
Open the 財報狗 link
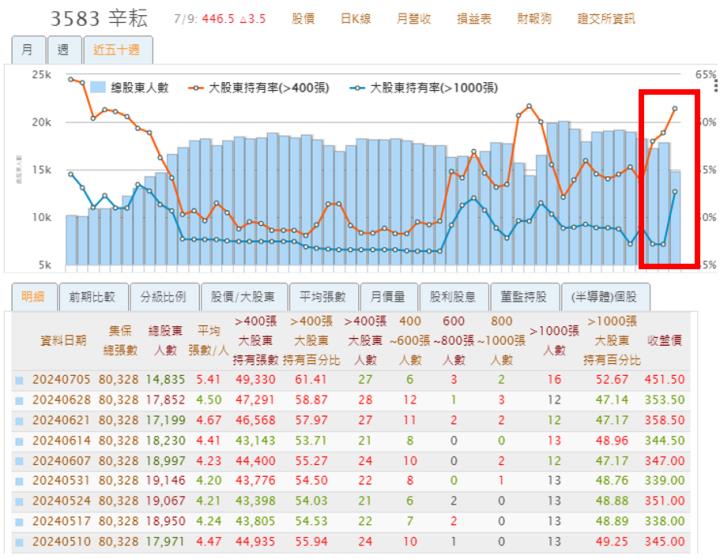534,19
